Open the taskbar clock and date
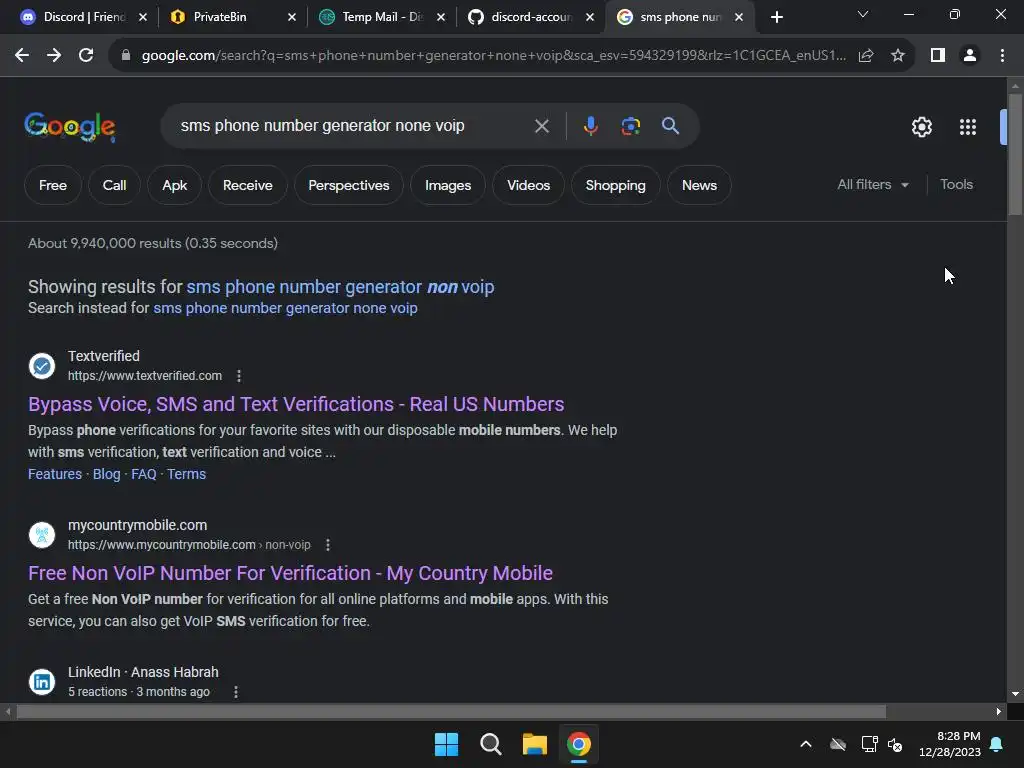The image size is (1024, 768). pyautogui.click(x=950, y=744)
